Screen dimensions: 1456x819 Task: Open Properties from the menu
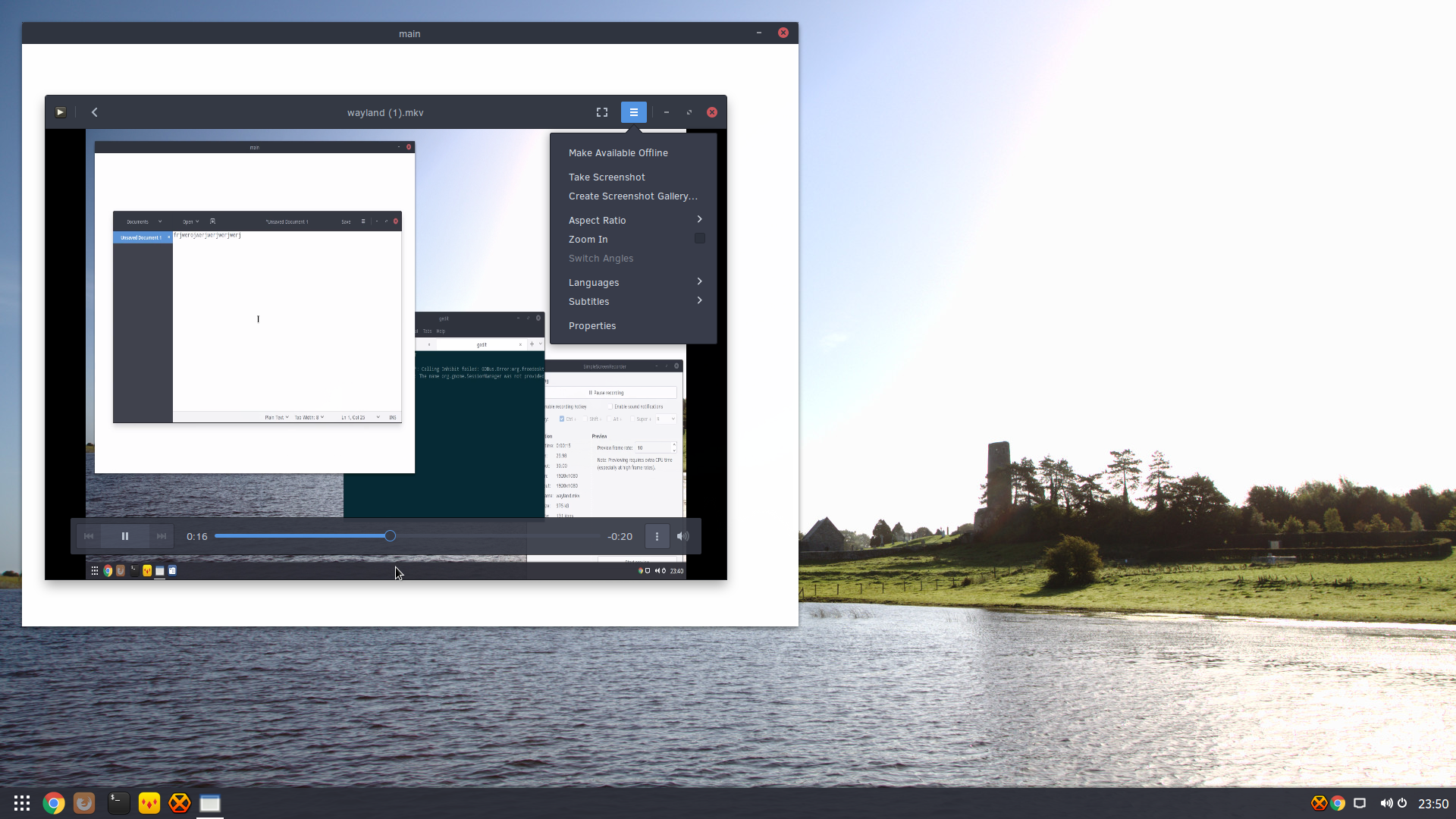click(x=633, y=326)
